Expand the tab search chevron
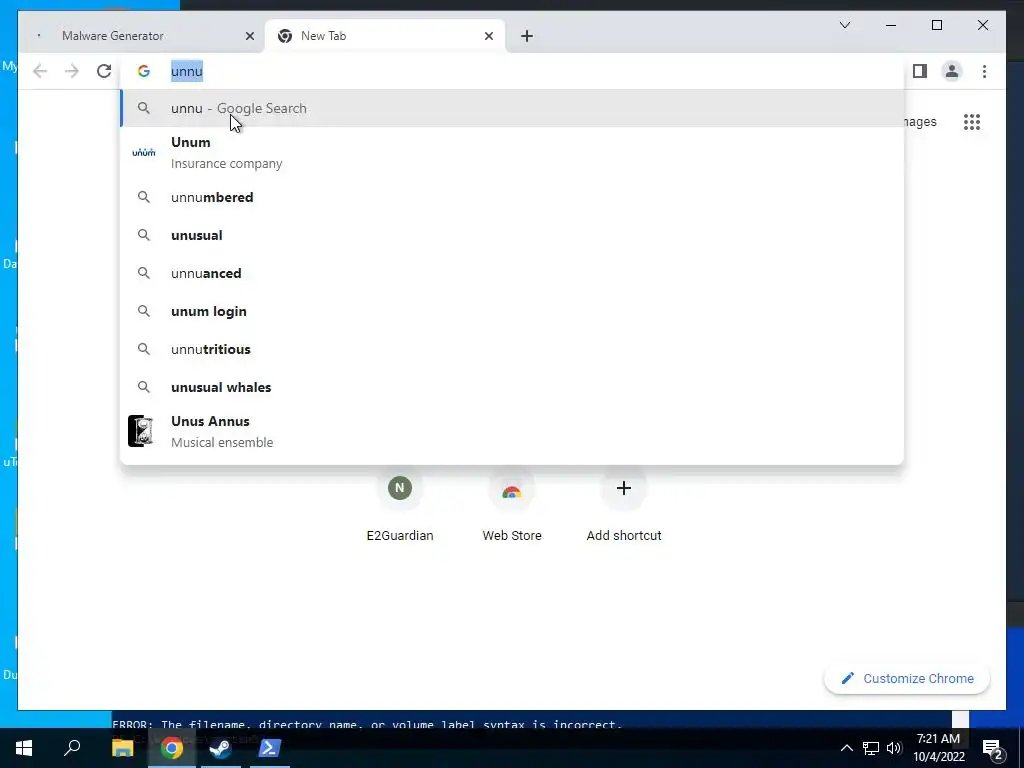Screen dimensions: 1024x768 [x=844, y=25]
